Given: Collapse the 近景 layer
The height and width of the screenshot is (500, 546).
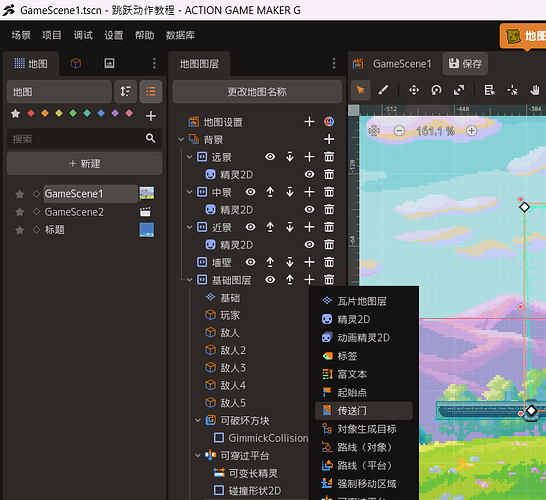Looking at the screenshot, I should [189, 227].
